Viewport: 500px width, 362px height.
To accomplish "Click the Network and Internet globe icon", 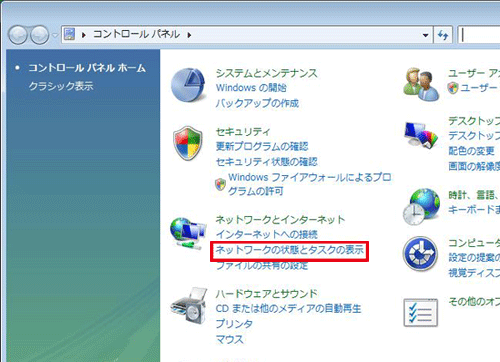I will 188,233.
